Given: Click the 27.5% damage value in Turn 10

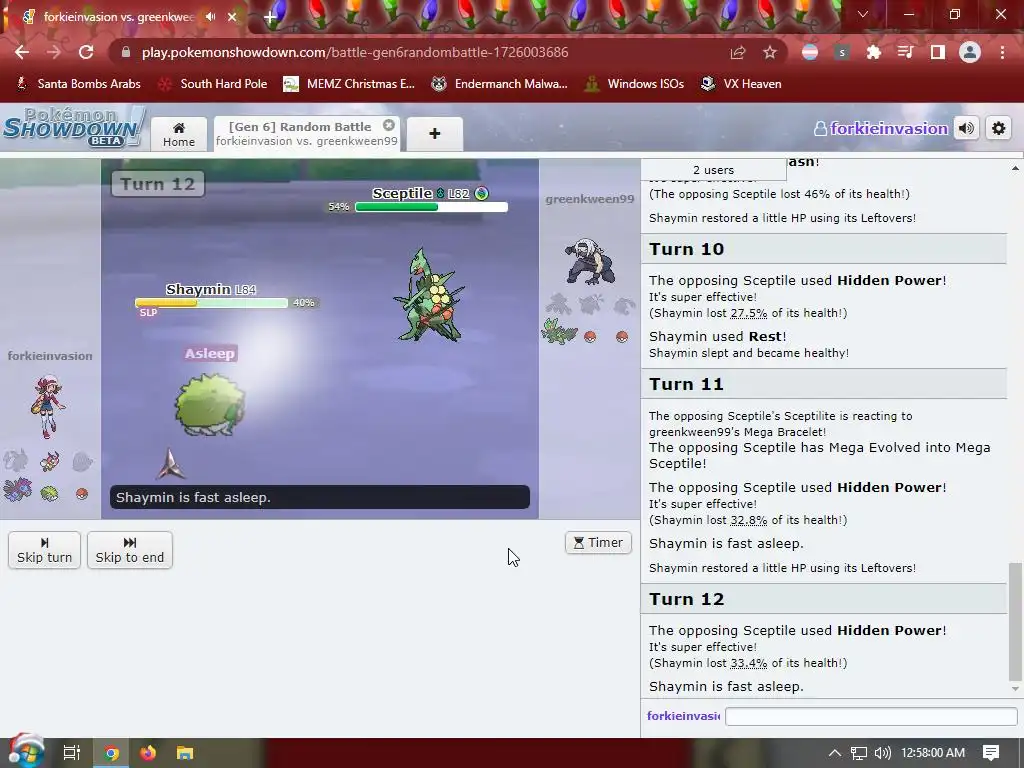Looking at the screenshot, I should (748, 313).
